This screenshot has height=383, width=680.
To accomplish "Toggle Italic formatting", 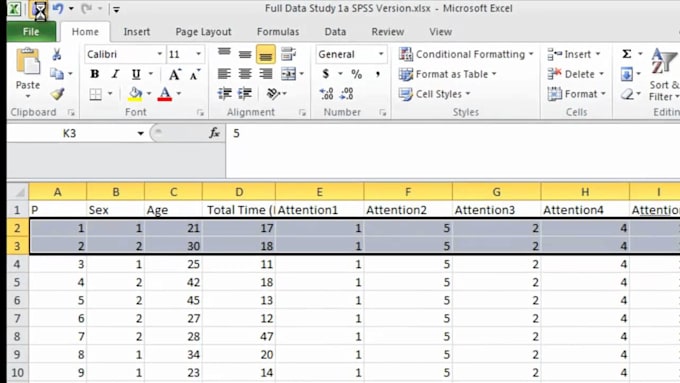I will [x=115, y=74].
